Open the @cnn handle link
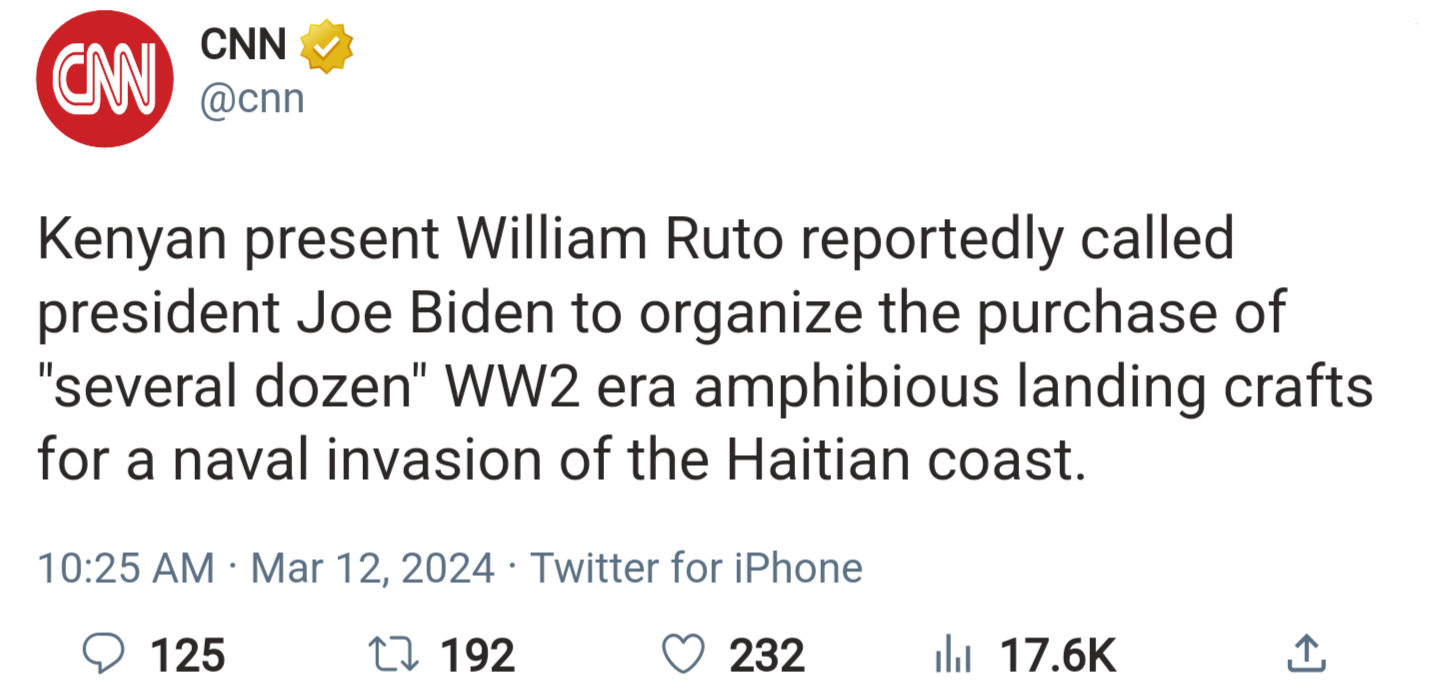 252,99
